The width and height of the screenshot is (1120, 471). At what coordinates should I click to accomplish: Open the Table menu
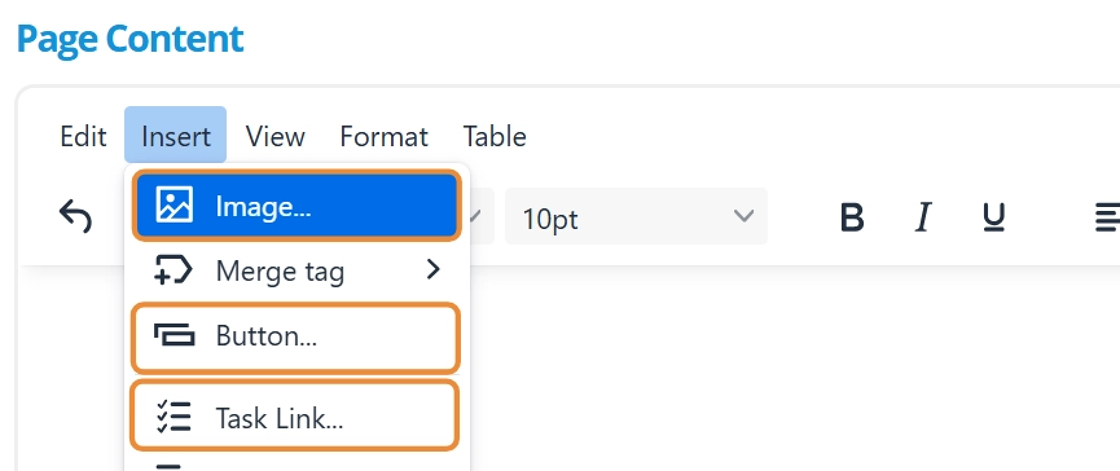coord(494,136)
